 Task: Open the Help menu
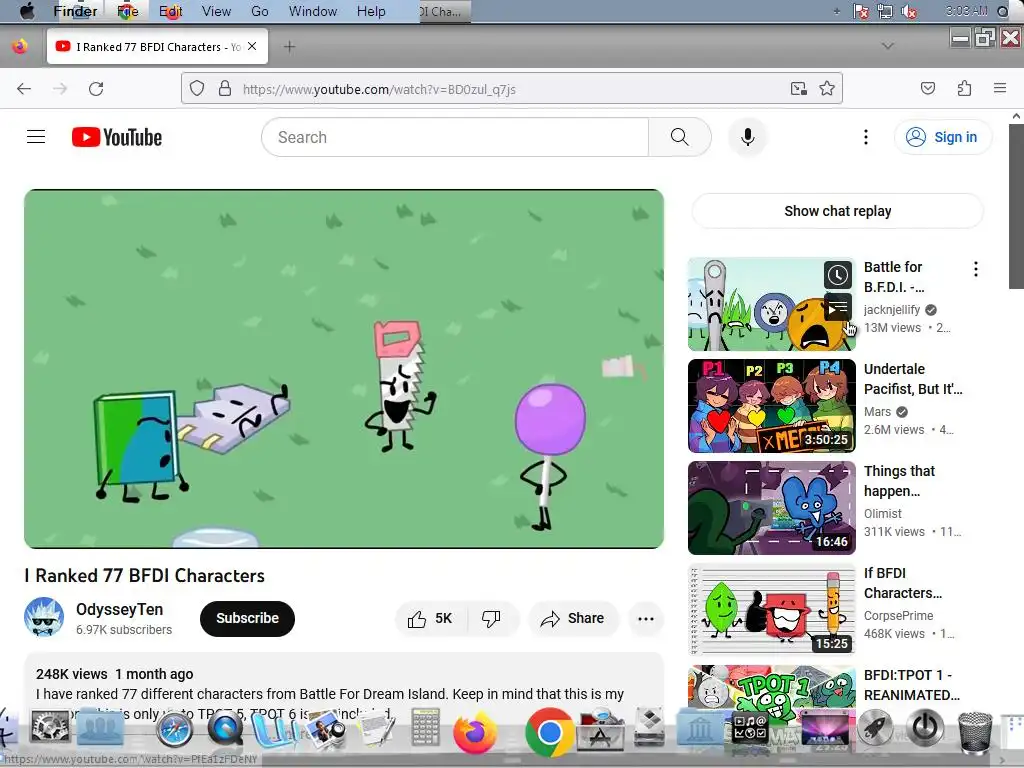pyautogui.click(x=371, y=11)
